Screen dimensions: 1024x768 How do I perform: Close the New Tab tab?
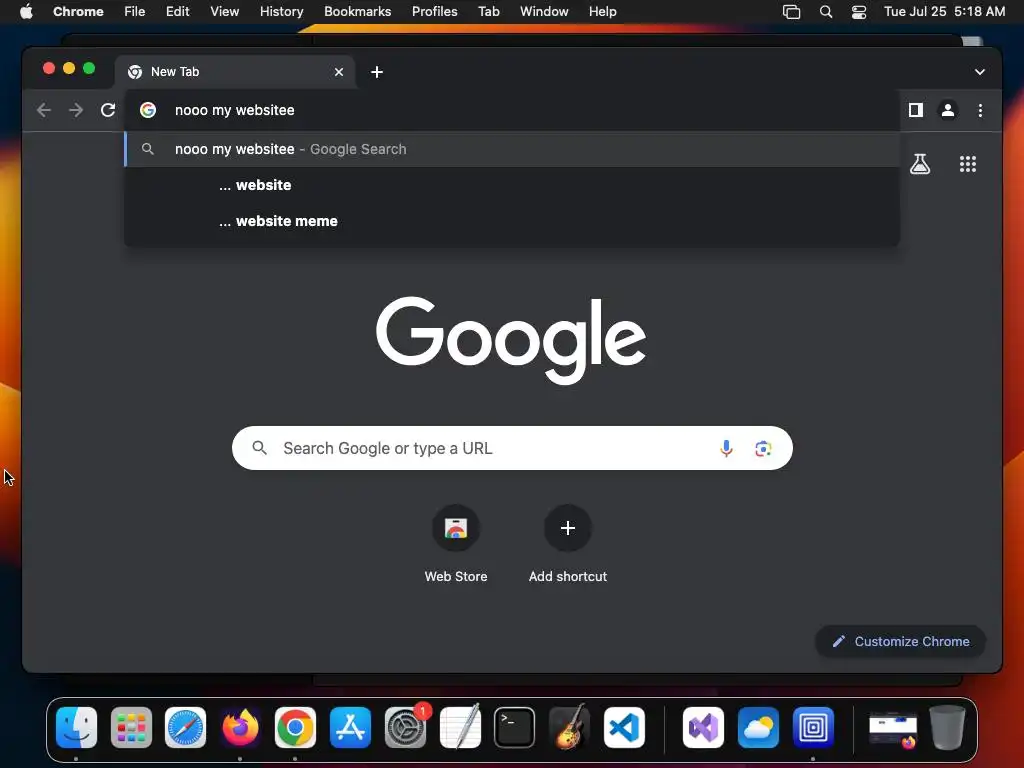pyautogui.click(x=339, y=72)
